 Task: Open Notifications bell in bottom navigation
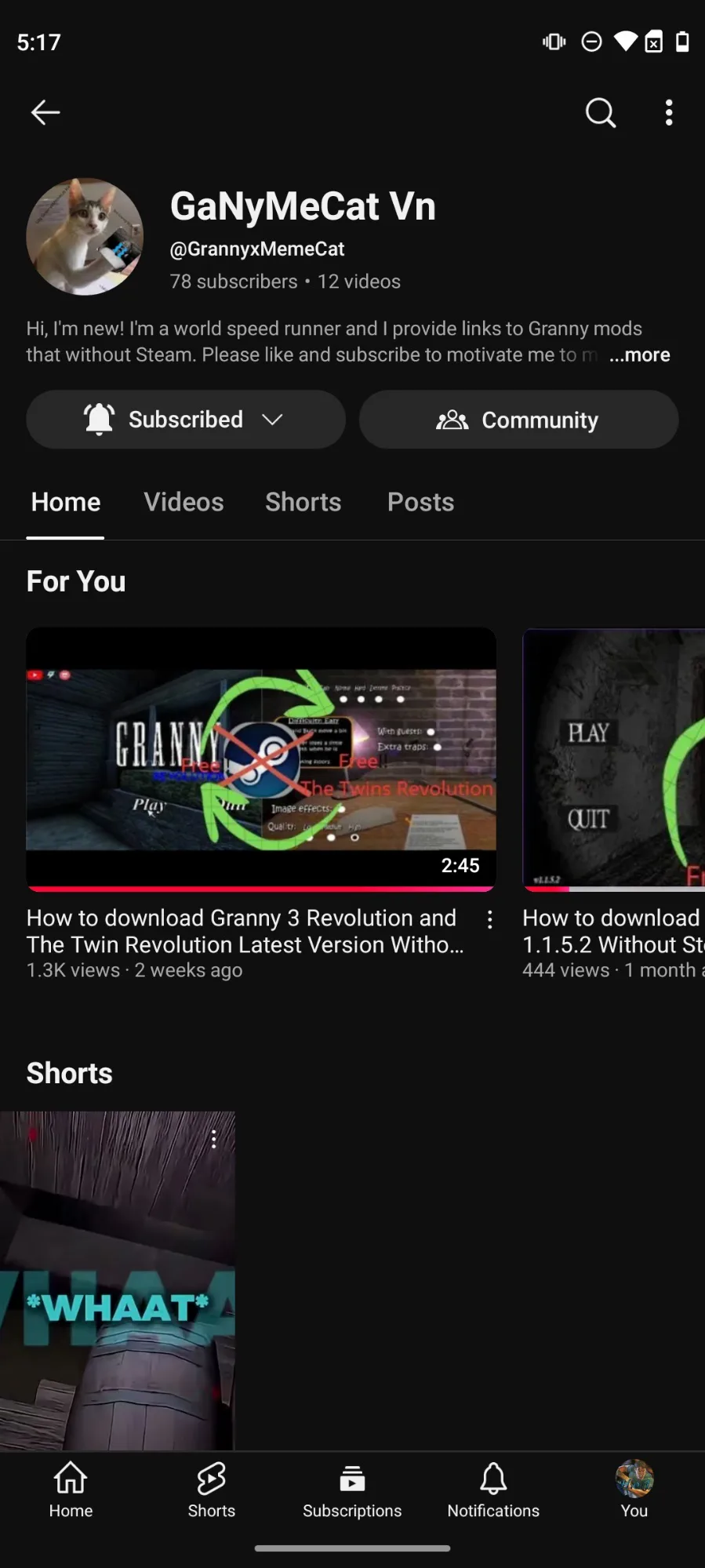[x=493, y=1490]
